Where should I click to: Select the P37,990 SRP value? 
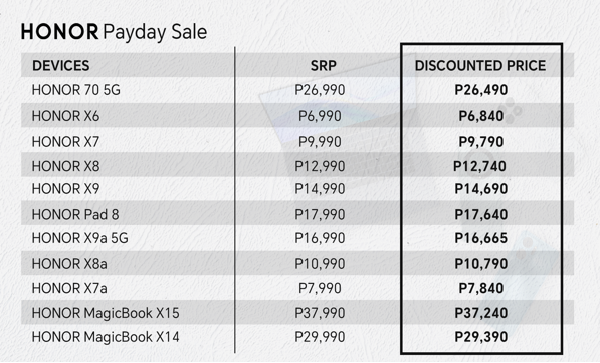click(320, 313)
